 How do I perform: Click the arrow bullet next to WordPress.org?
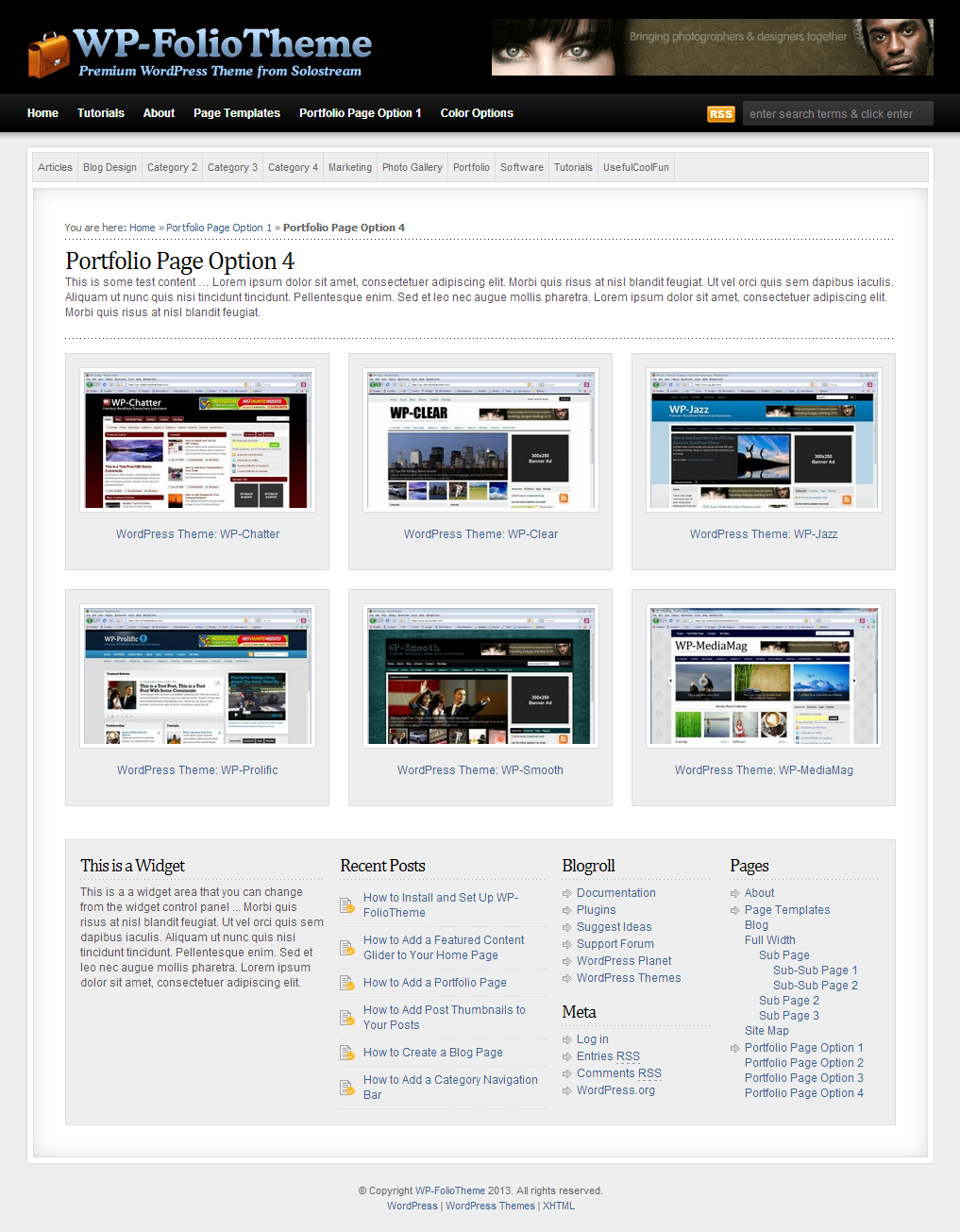(x=567, y=1090)
